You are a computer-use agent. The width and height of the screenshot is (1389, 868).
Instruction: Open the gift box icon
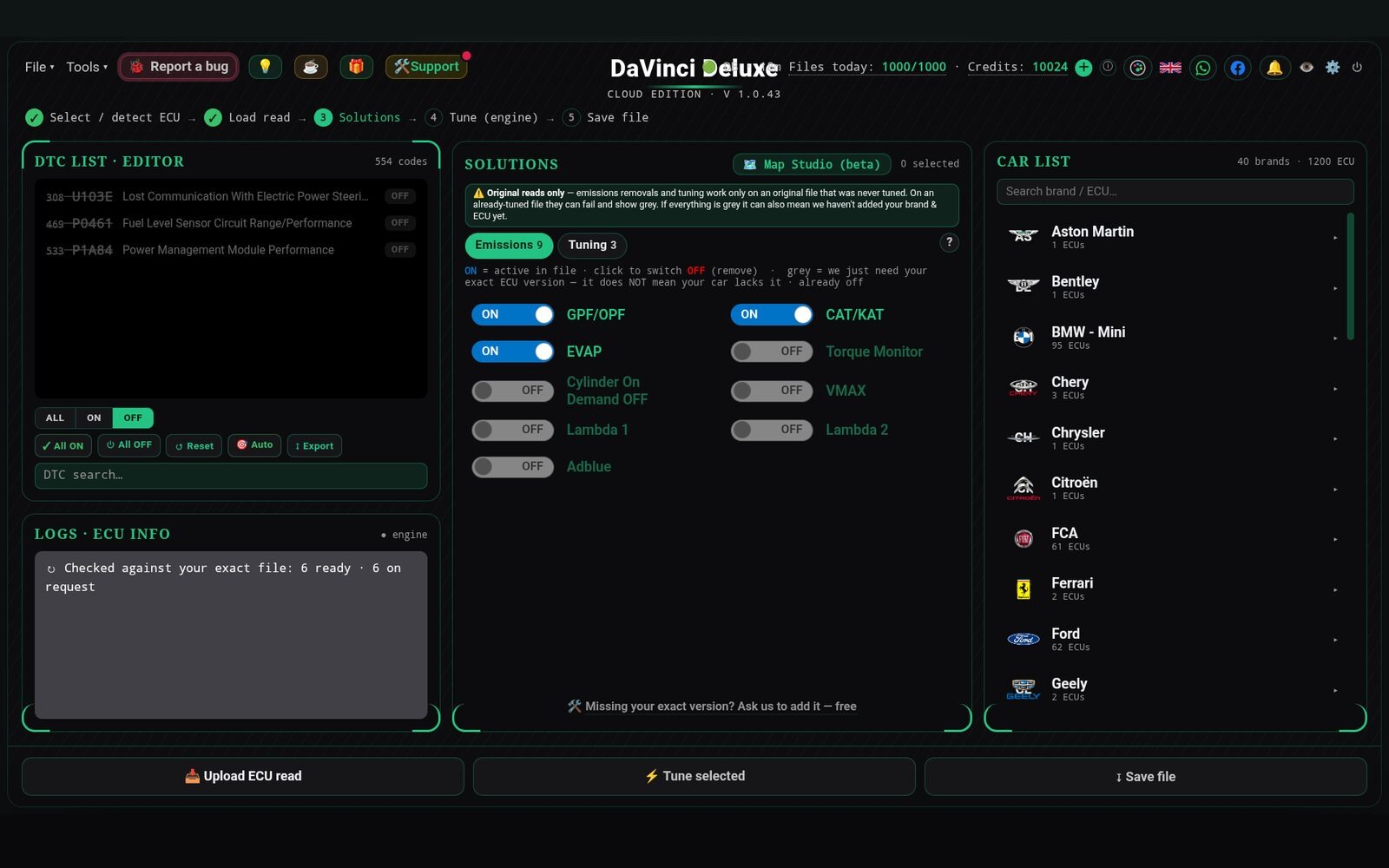[x=356, y=67]
